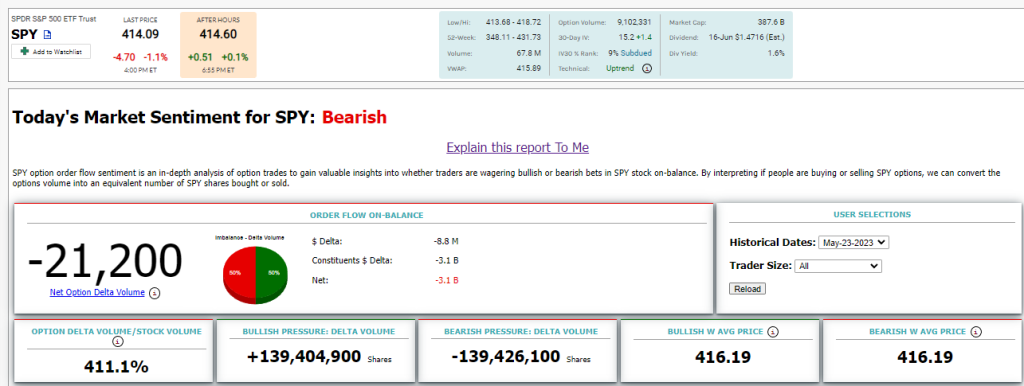This screenshot has width=1024, height=386.
Task: Click the Constituents $ Delta -3.1 B value
Action: tap(446, 261)
